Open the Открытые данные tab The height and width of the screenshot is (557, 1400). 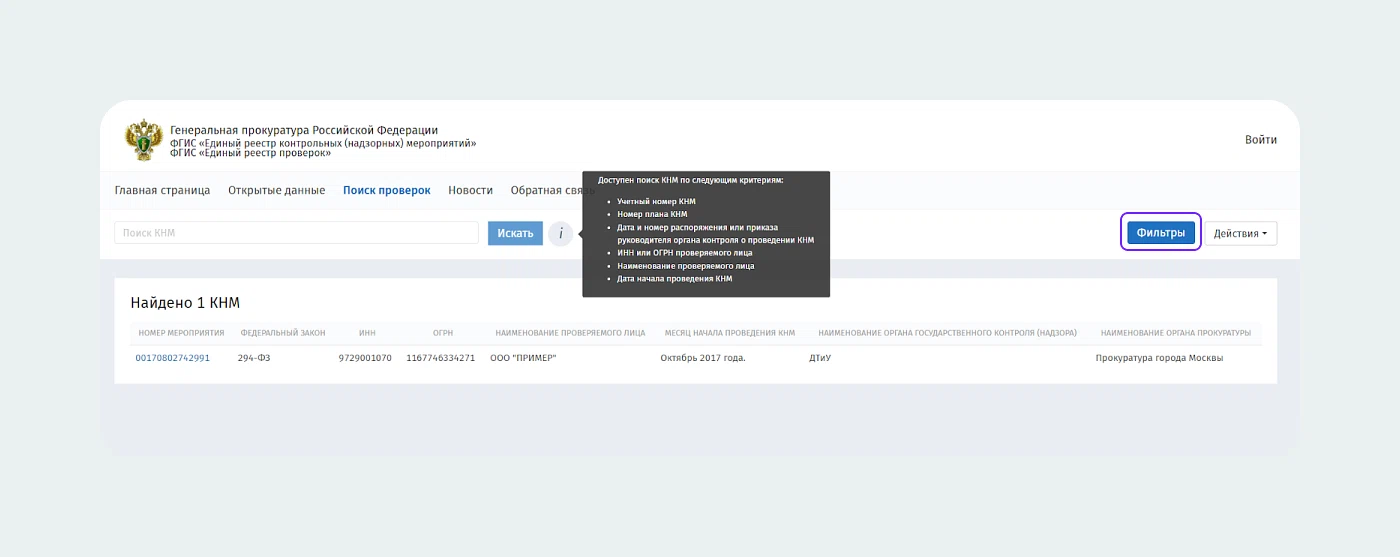point(276,190)
